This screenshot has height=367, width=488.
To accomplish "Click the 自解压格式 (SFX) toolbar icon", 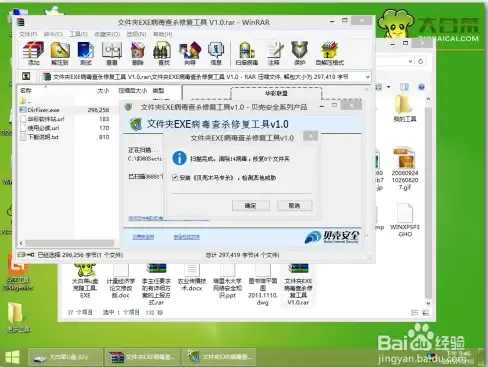I will pos(330,53).
